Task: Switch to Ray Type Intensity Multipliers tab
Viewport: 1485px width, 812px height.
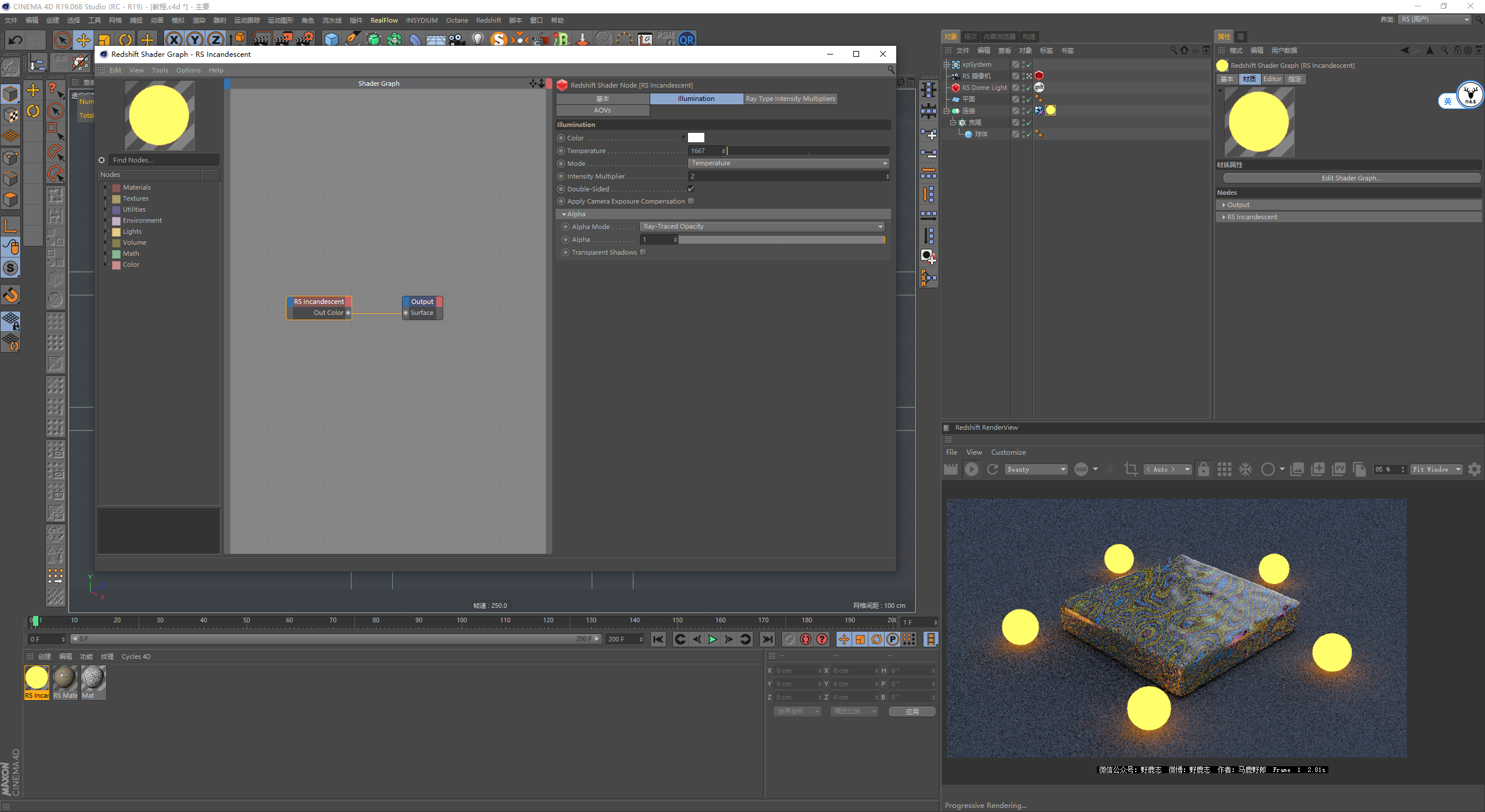Action: click(x=790, y=99)
